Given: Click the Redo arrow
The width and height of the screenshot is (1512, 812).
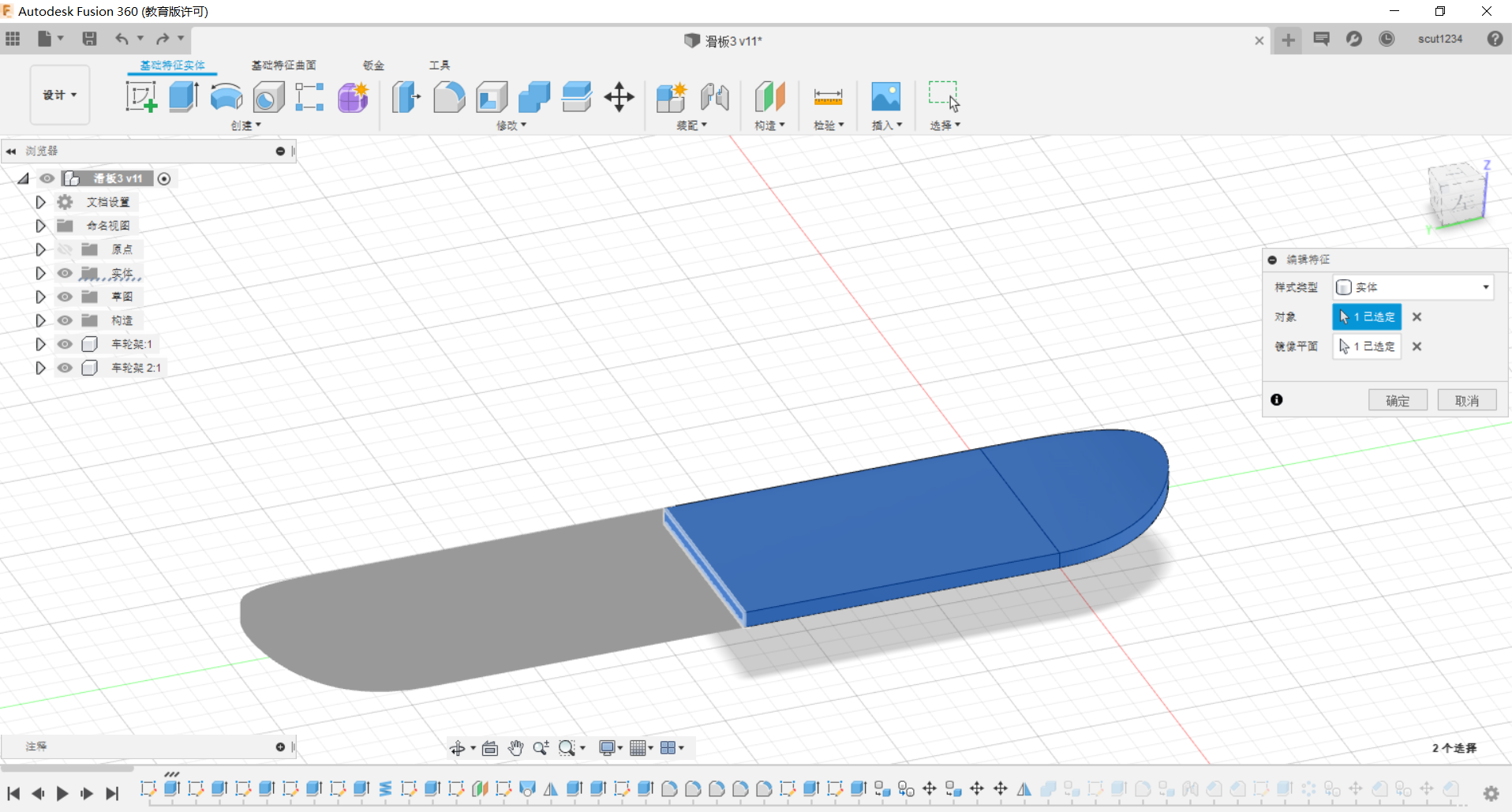Looking at the screenshot, I should click(x=163, y=39).
